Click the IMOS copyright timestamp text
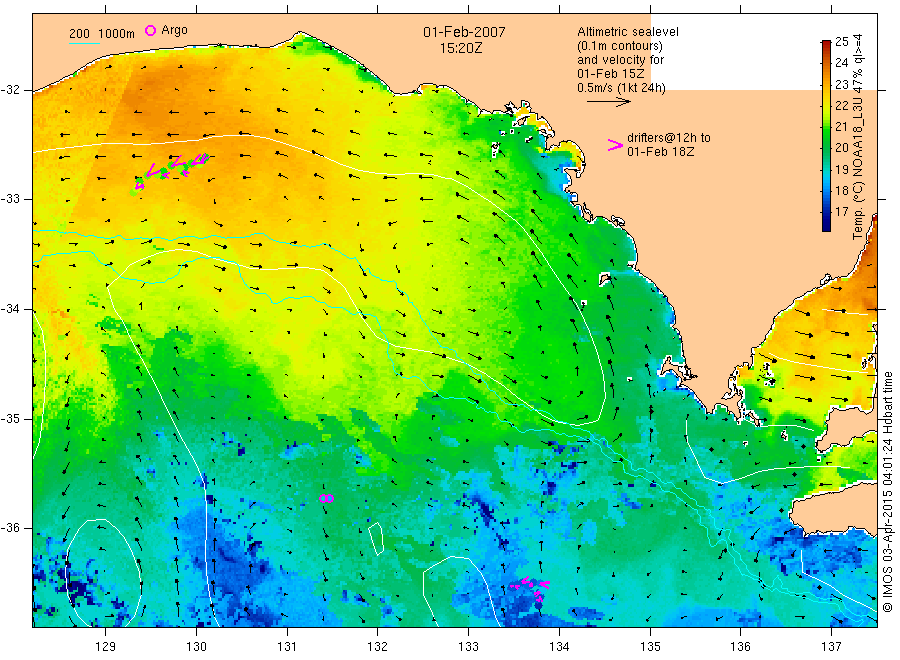The image size is (900, 660). (887, 491)
